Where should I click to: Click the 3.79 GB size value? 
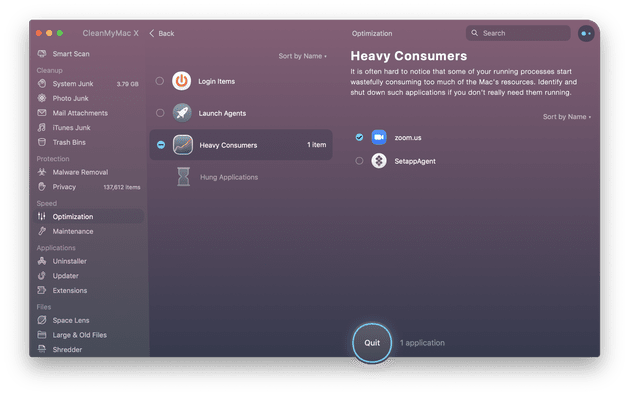pos(127,84)
